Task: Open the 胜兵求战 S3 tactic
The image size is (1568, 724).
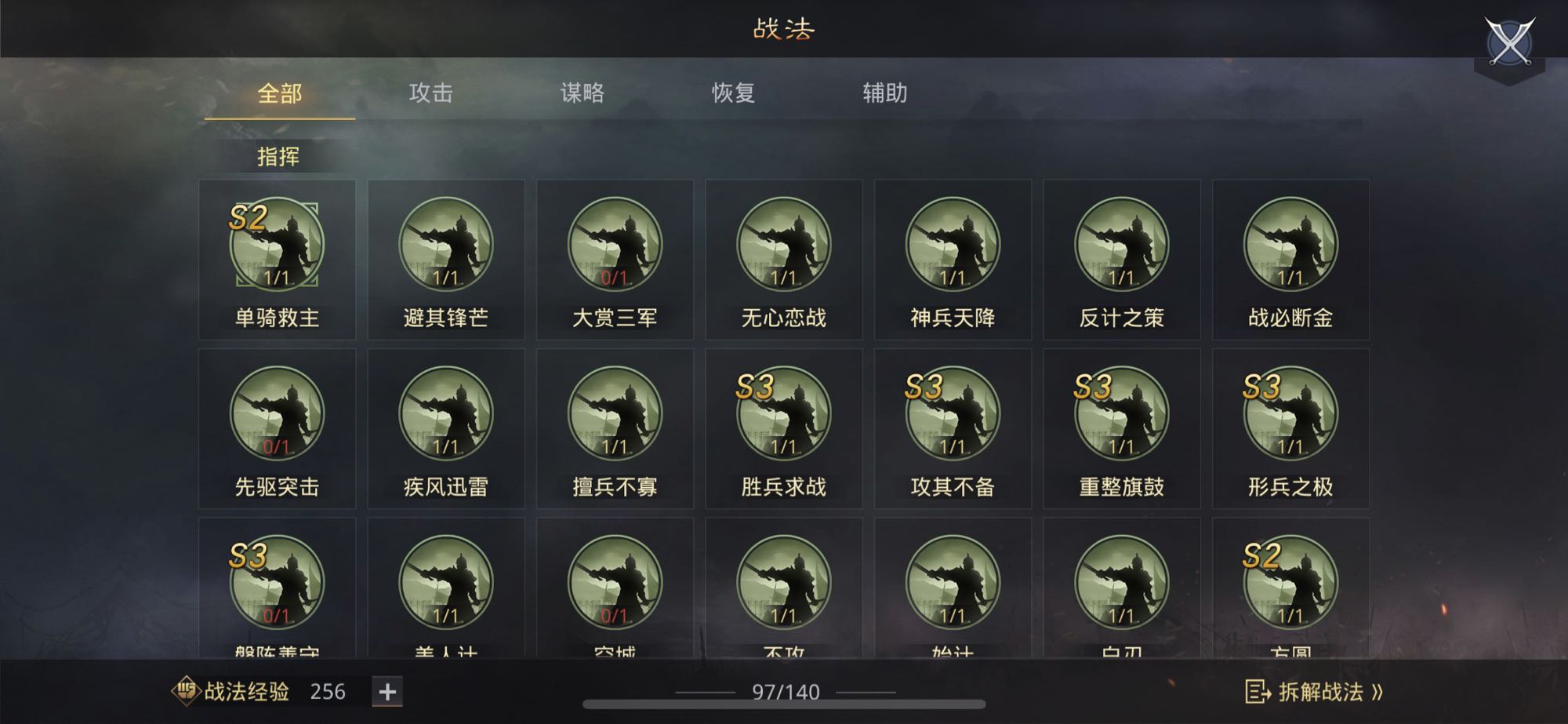Action: [x=784, y=413]
